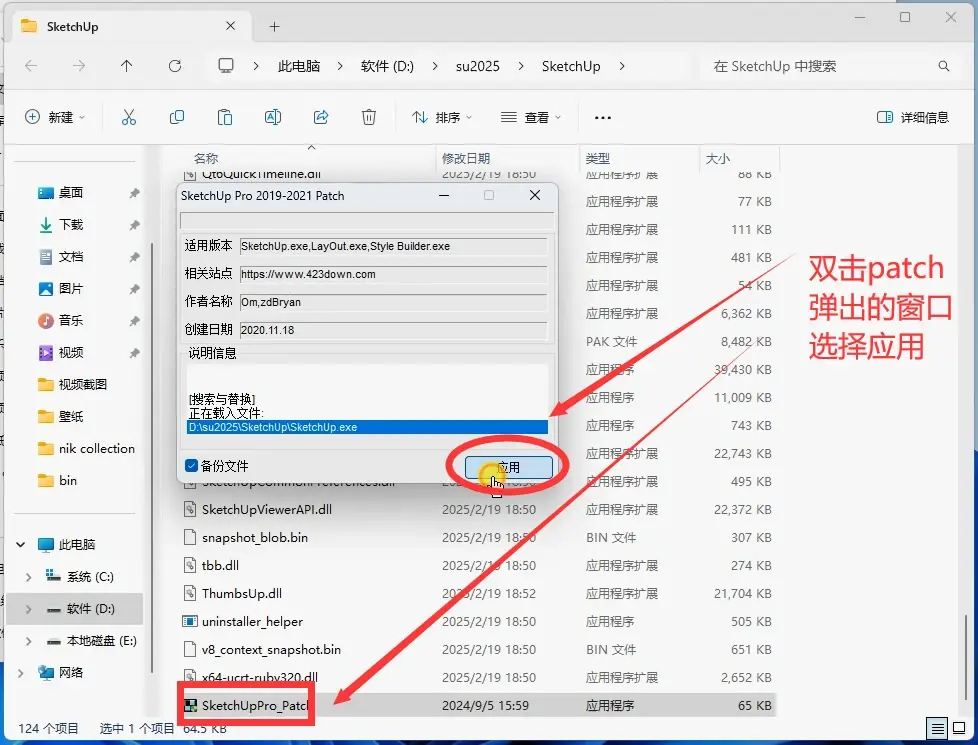The image size is (978, 745).
Task: Minimize the SketchUp Pro Patch dialog
Action: click(444, 195)
